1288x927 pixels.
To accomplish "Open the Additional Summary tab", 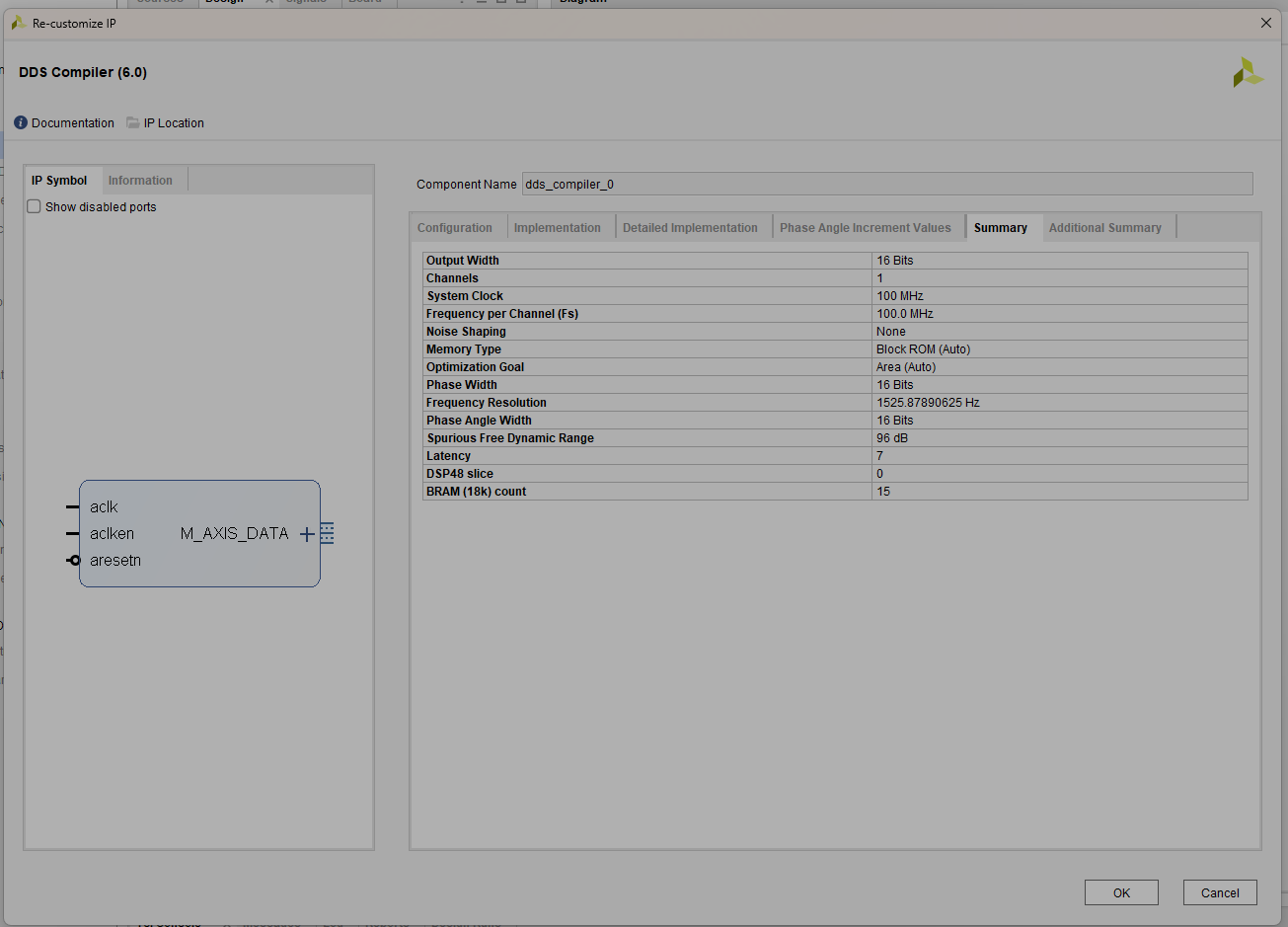I will (1105, 228).
